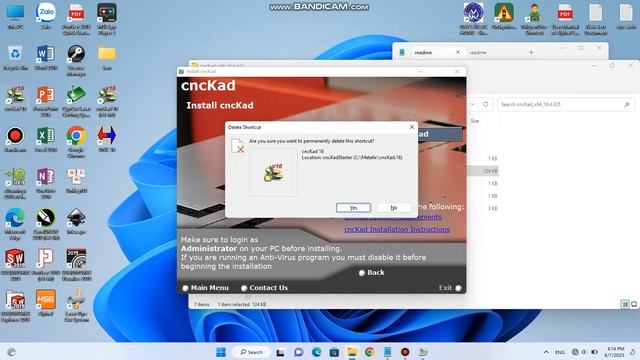Click '1 item selected 124 KB' status text

pos(242,304)
